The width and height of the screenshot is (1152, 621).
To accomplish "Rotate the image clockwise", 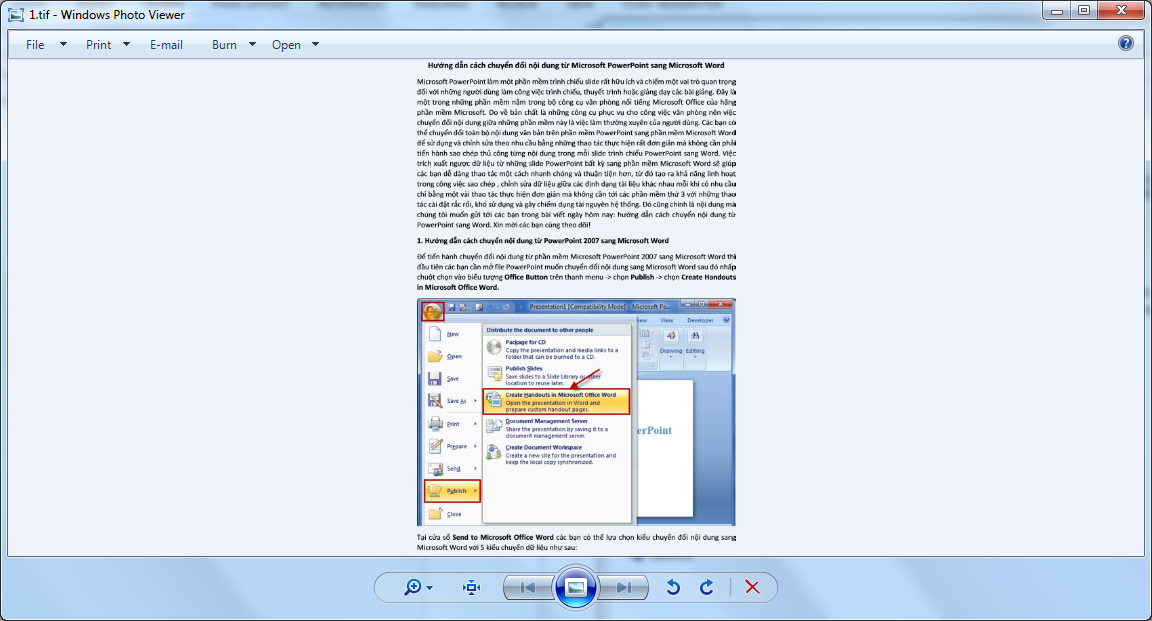I will (x=706, y=587).
